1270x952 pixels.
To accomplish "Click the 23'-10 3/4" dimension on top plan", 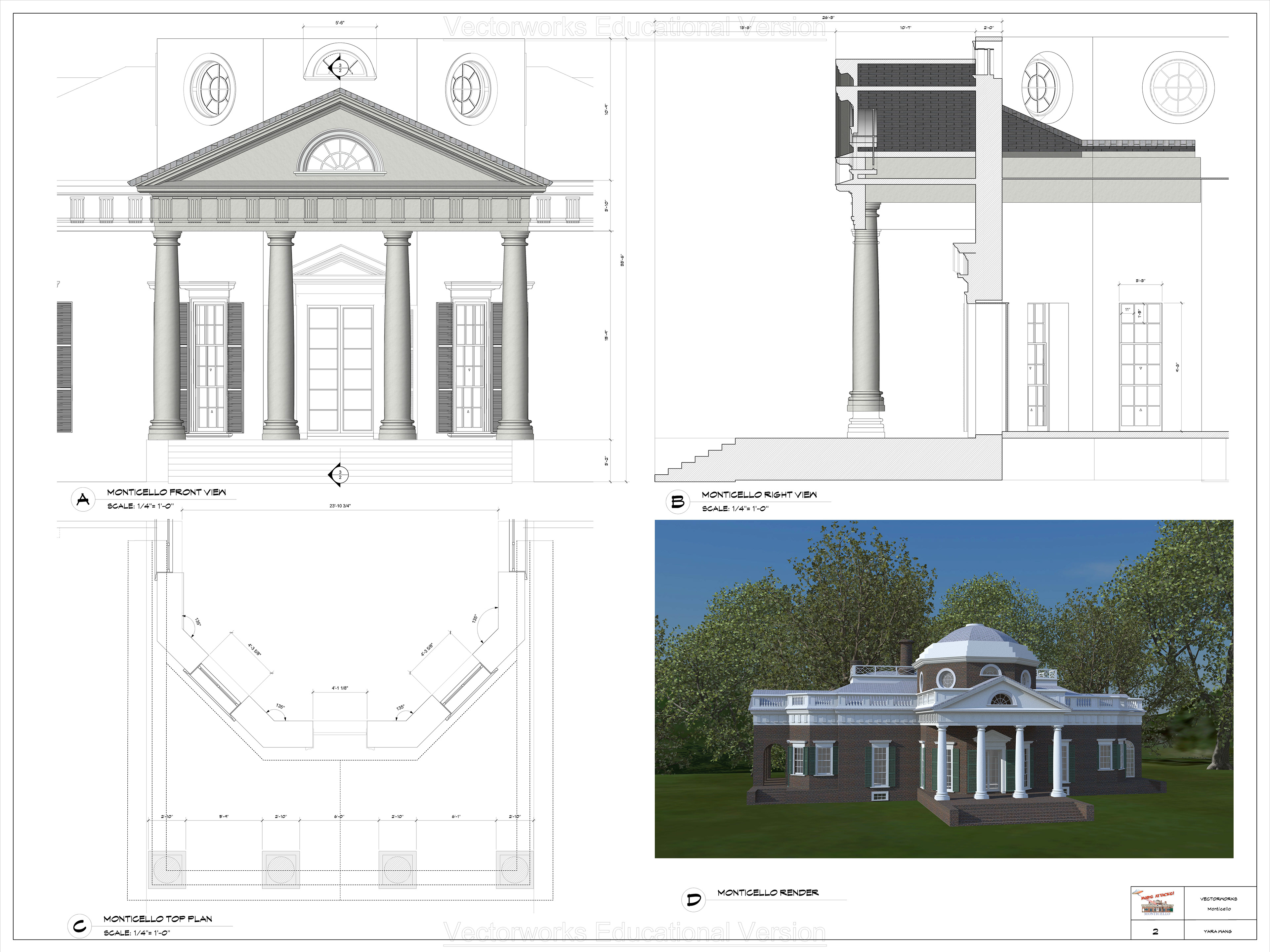I will click(x=340, y=506).
